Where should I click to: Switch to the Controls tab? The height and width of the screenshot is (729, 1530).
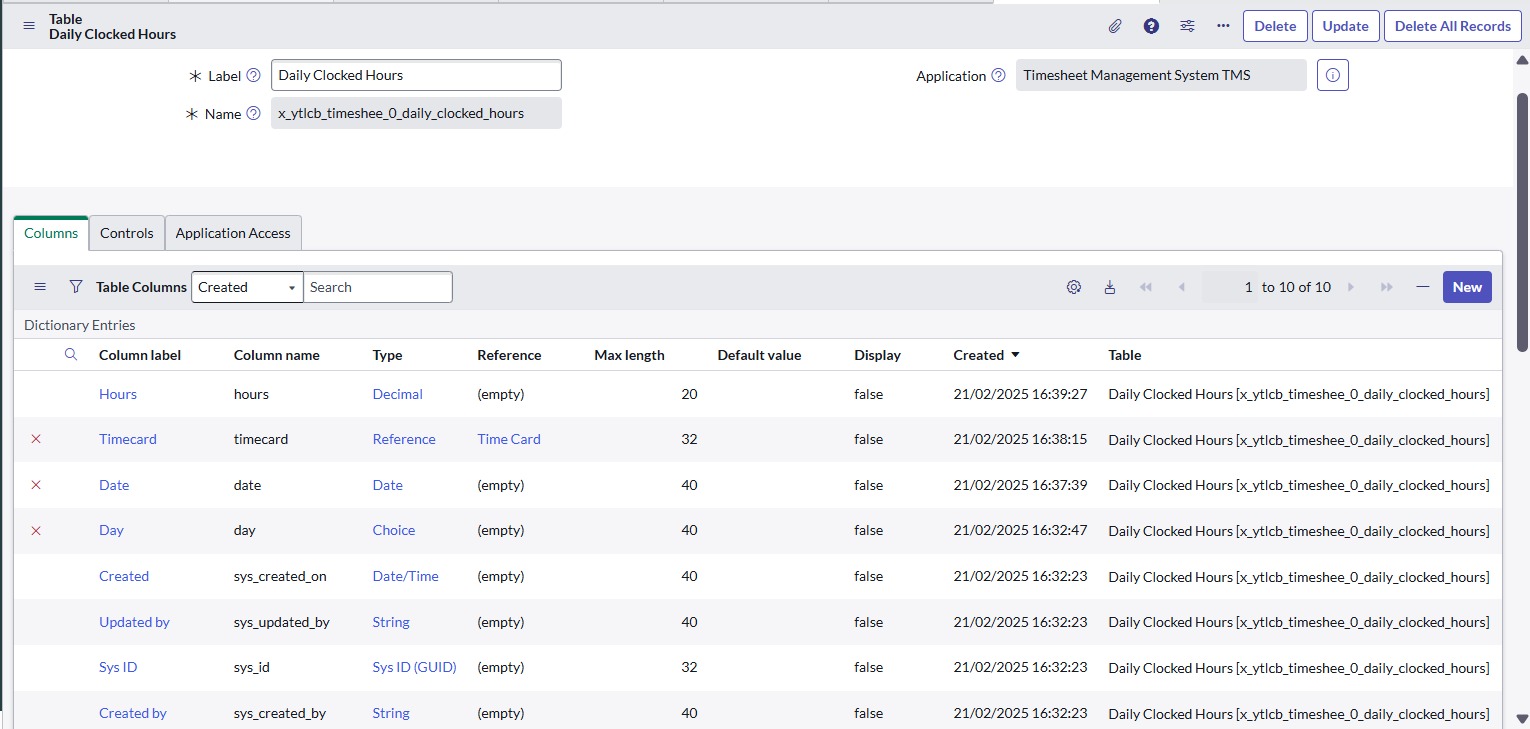coord(127,233)
